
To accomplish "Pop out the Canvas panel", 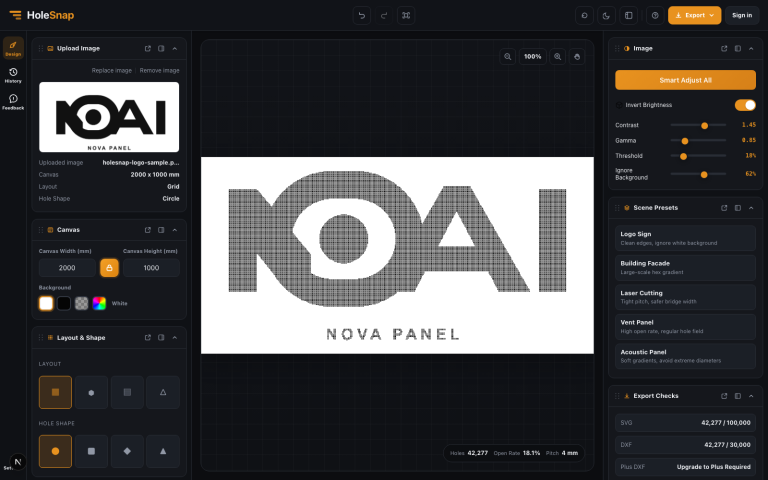I will pos(147,230).
